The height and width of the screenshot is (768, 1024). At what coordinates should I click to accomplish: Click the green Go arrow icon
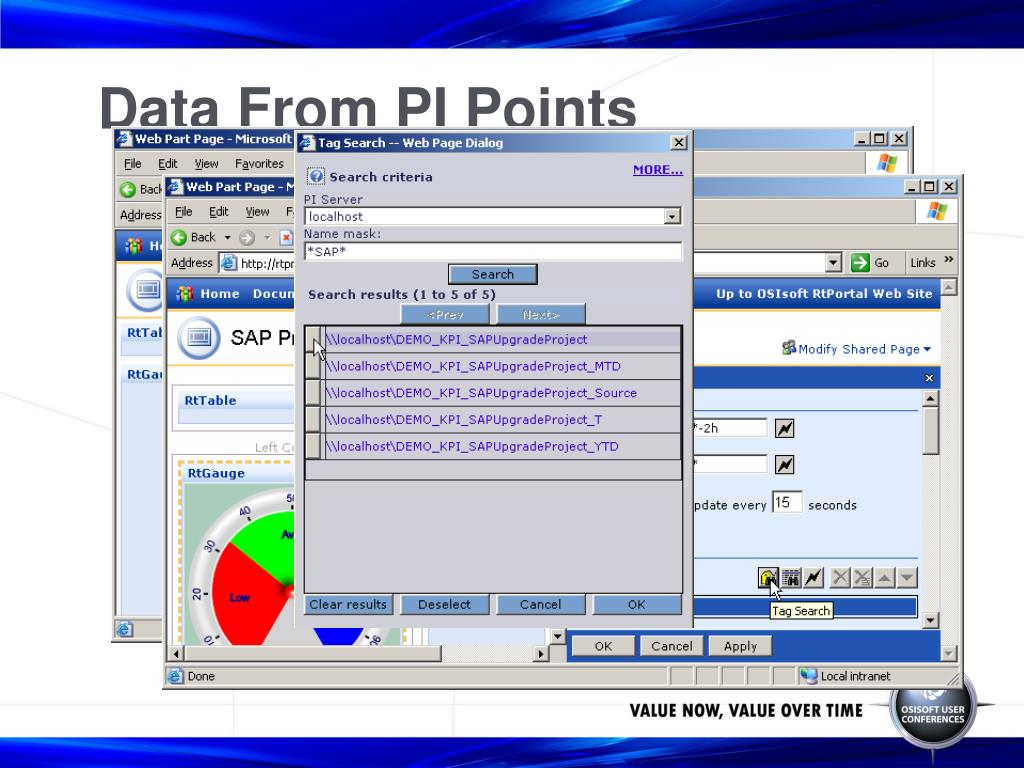pos(860,263)
